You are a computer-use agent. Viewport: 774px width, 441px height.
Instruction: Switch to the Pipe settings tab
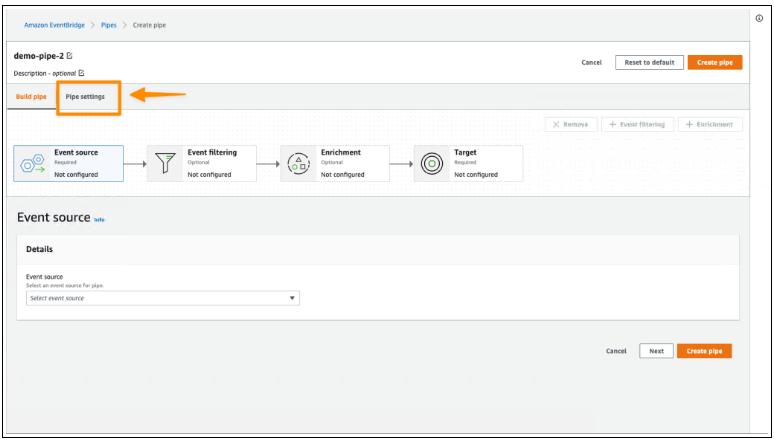point(85,96)
